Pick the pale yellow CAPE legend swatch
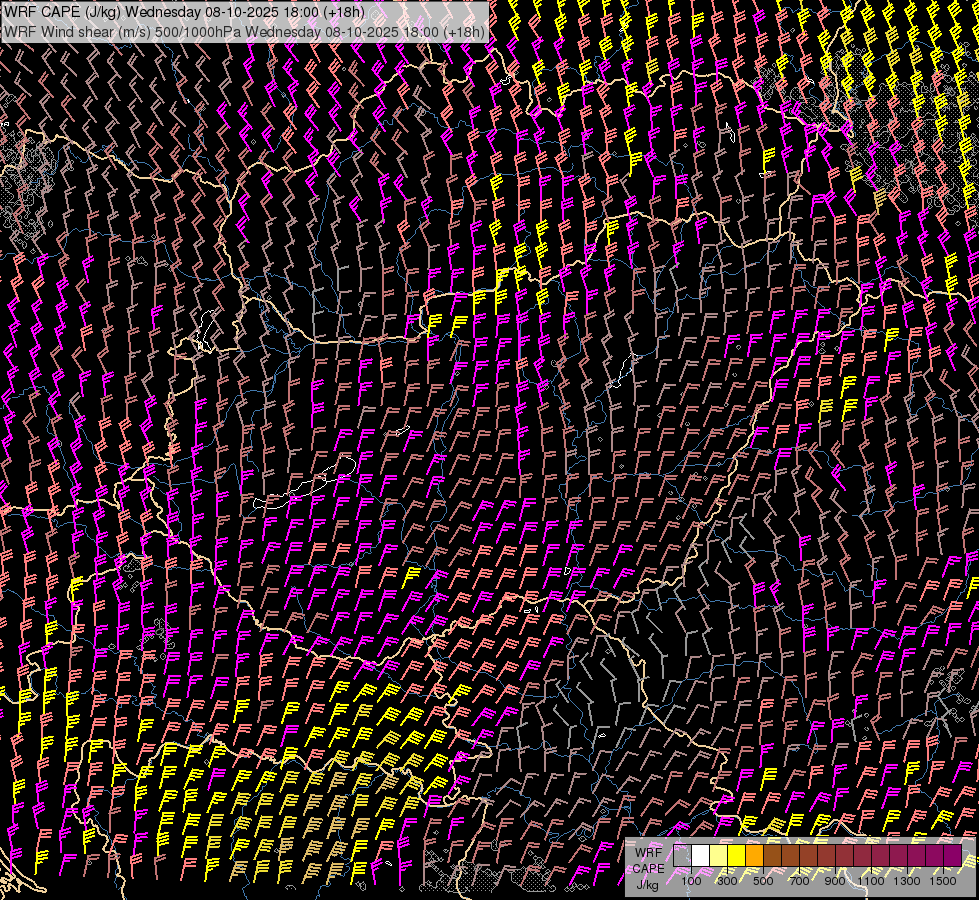979x900 pixels. (x=718, y=856)
